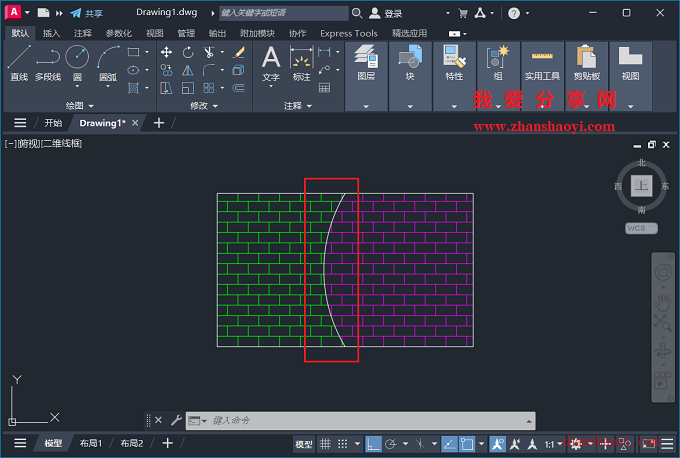Open the AutoCAD application menu logo
Screen dimensions: 680x458
[x=13, y=13]
